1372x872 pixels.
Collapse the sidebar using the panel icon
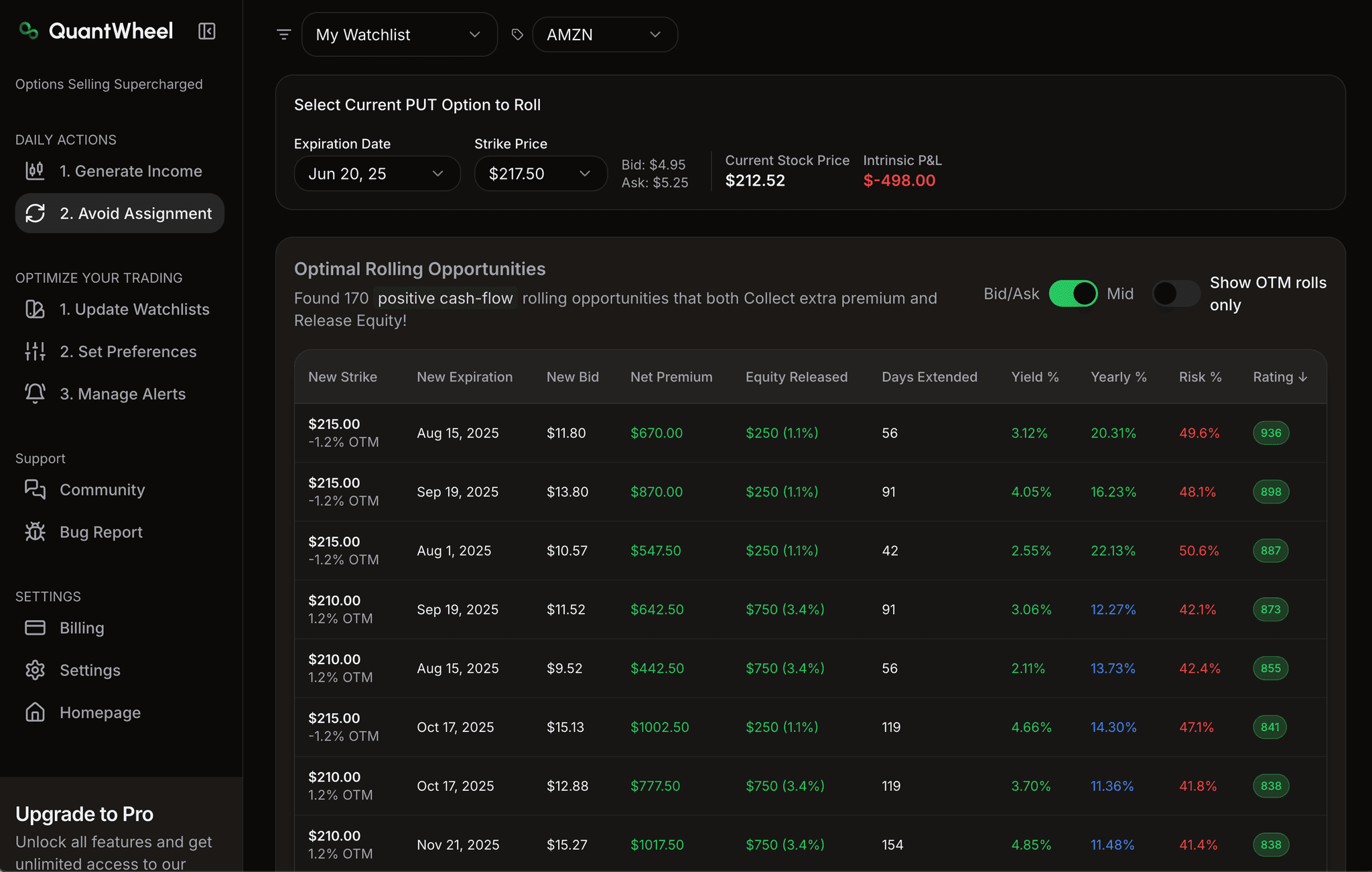pos(206,31)
